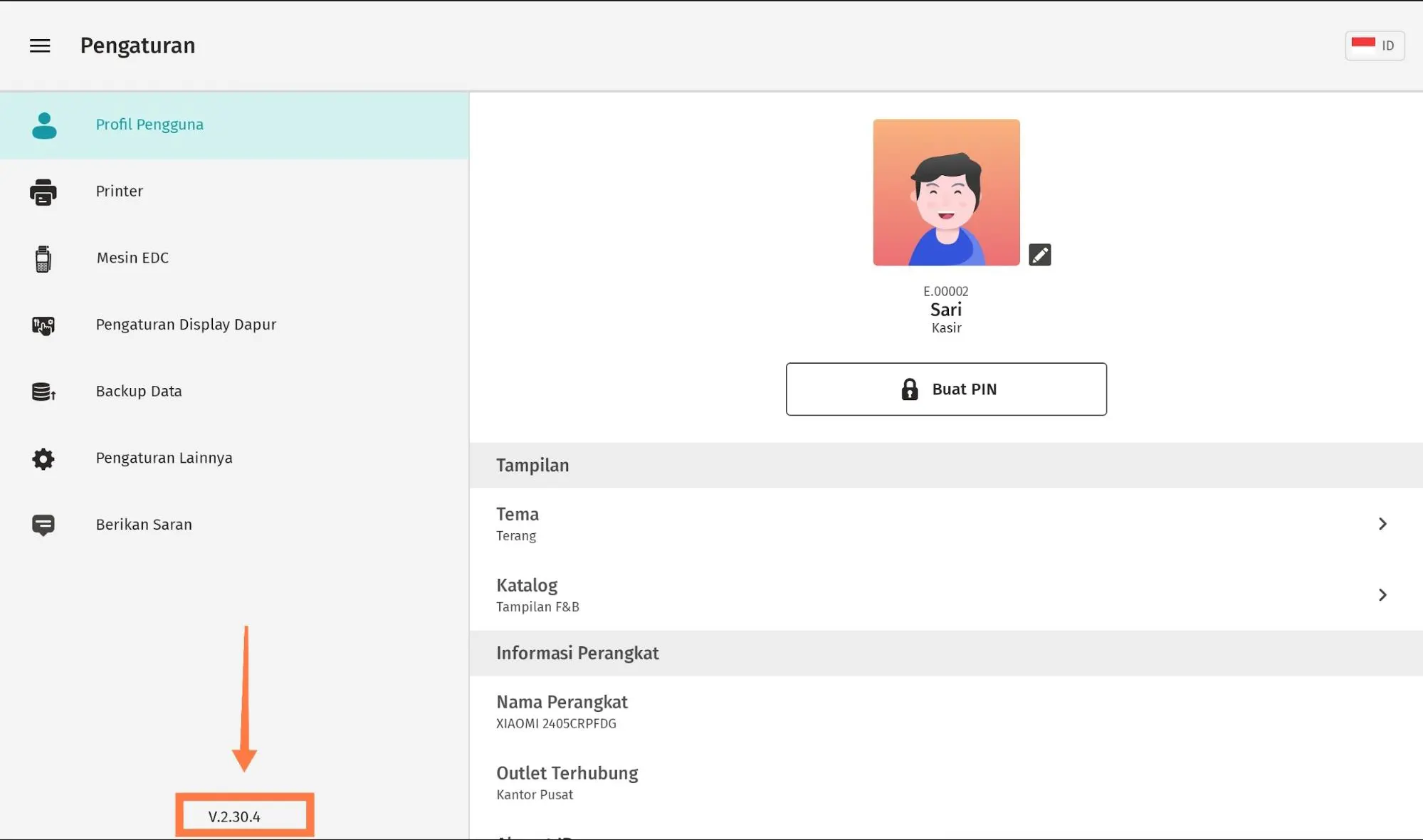Viewport: 1423px width, 840px height.
Task: Click the Outlet Terhubung row
Action: 567,782
